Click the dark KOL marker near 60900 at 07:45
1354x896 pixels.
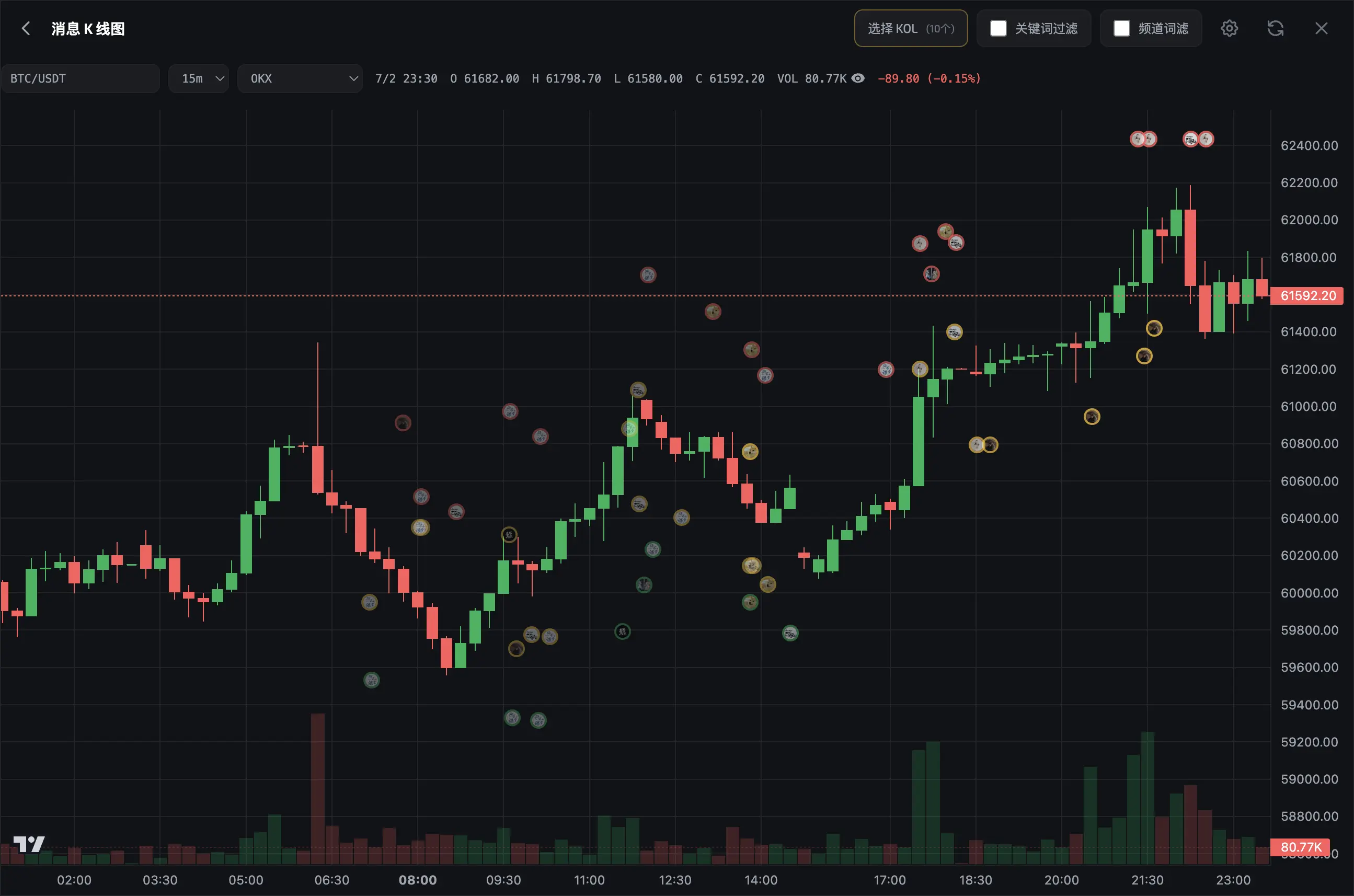point(403,423)
